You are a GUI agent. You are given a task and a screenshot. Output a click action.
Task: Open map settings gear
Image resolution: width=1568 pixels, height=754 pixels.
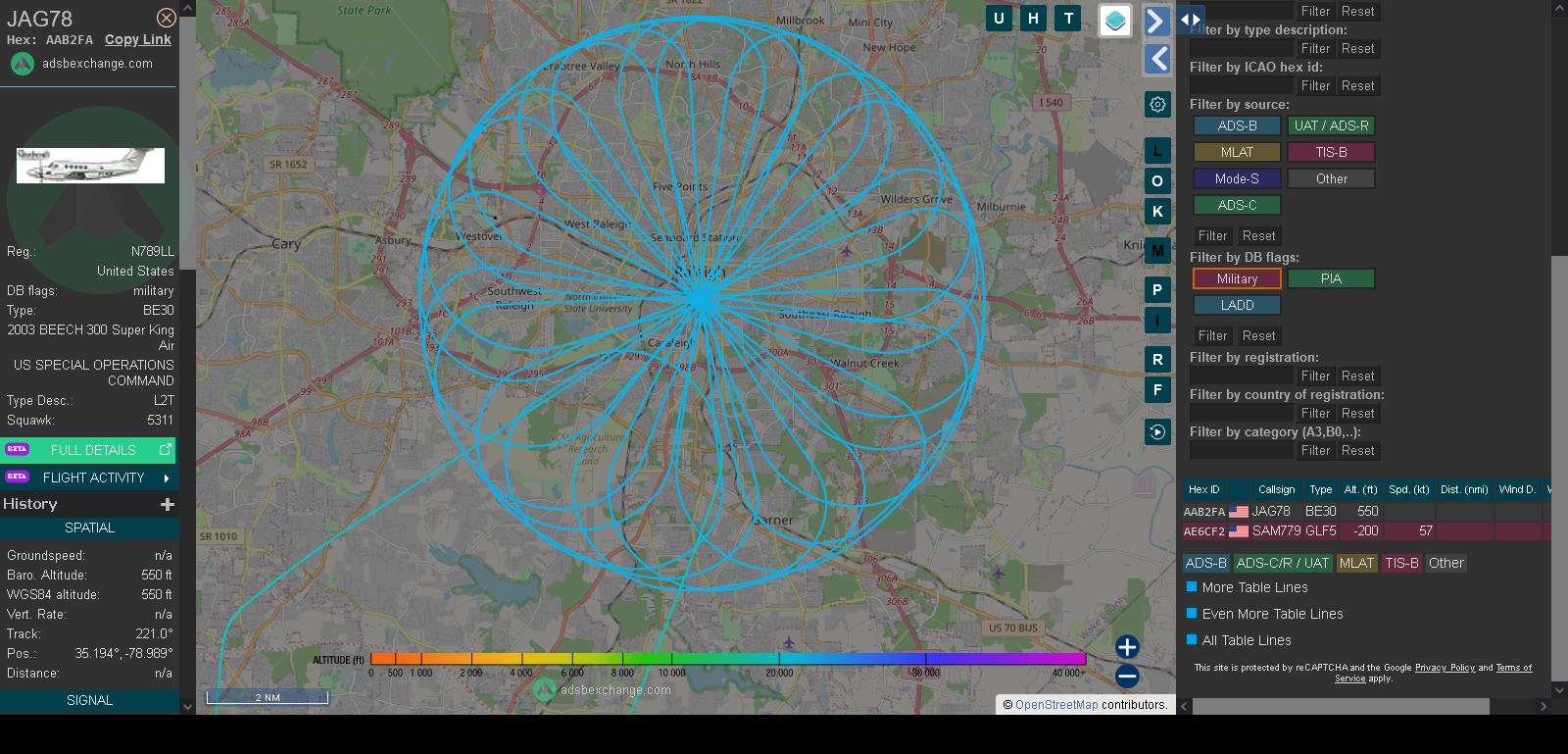[x=1157, y=104]
